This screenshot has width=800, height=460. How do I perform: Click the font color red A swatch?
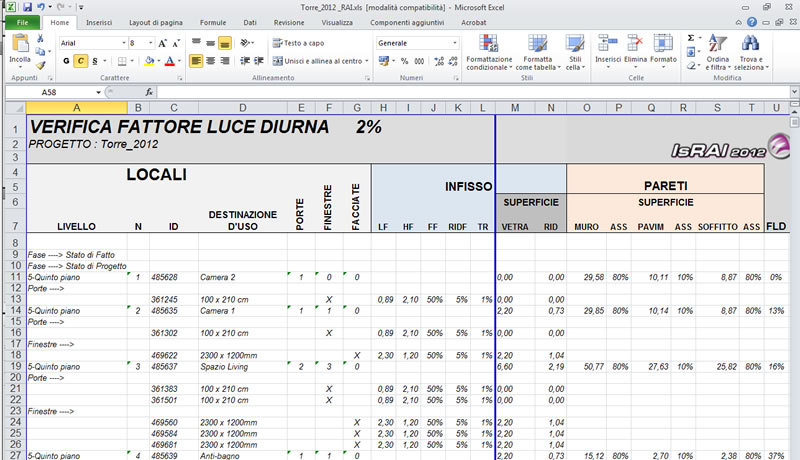(169, 61)
